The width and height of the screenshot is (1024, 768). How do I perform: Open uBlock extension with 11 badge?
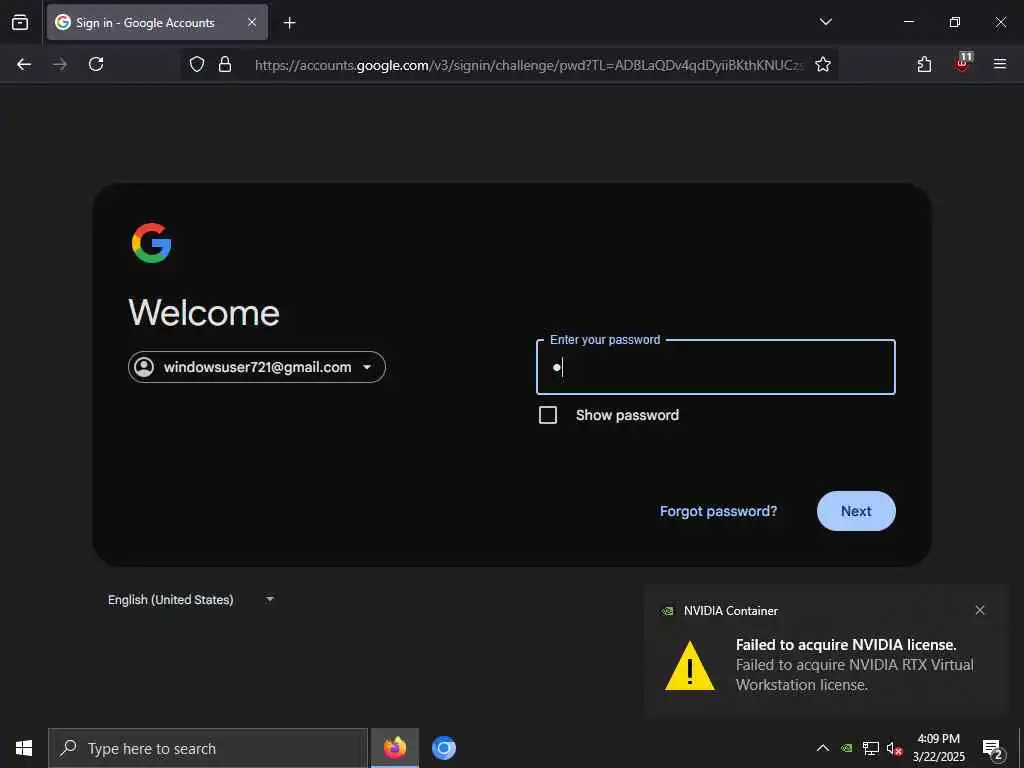962,63
